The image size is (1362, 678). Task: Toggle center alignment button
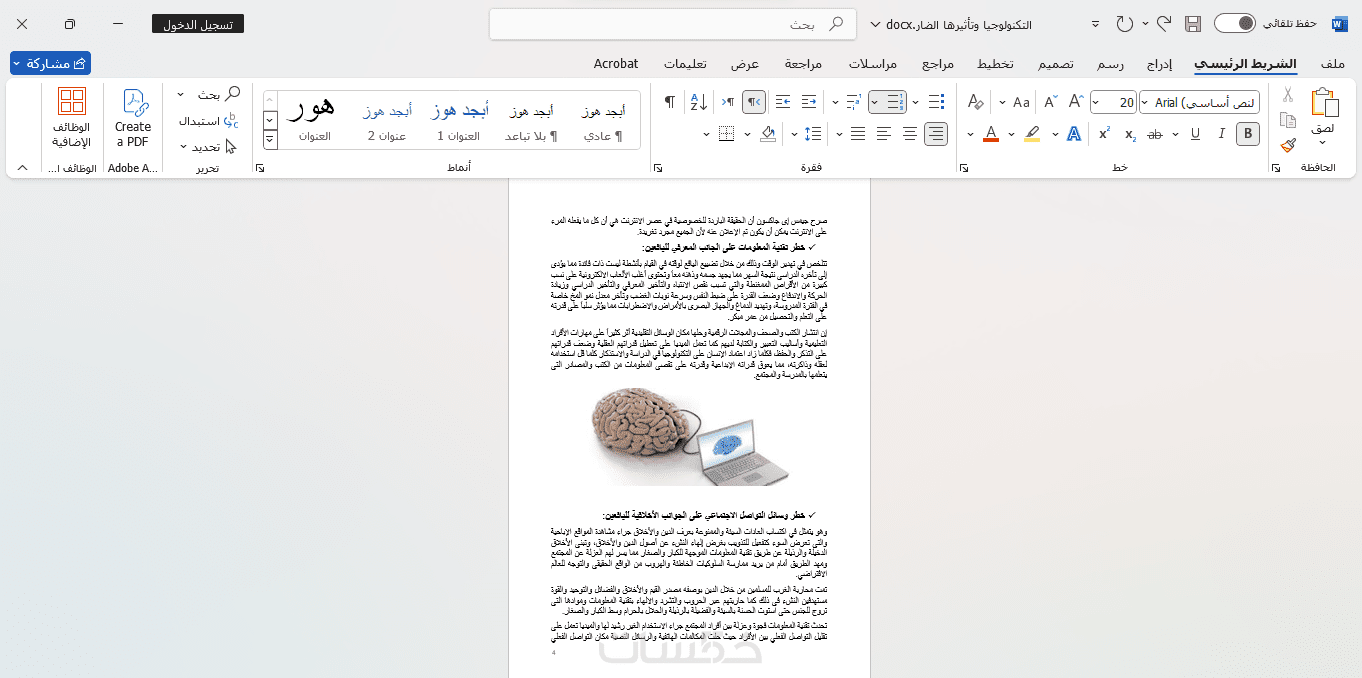click(910, 134)
